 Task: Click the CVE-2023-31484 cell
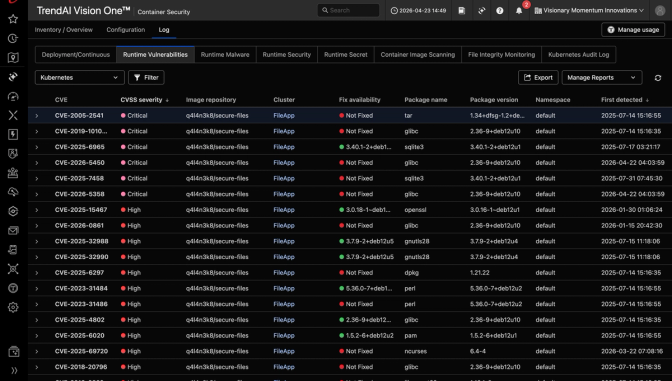(x=81, y=288)
